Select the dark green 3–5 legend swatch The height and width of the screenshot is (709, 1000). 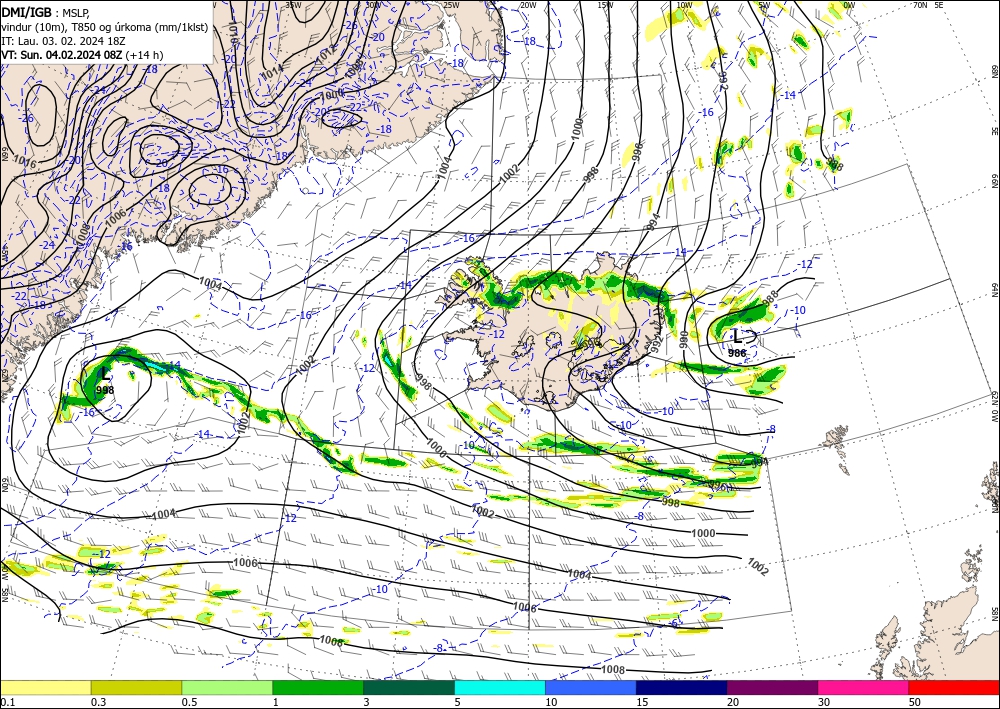[409, 687]
